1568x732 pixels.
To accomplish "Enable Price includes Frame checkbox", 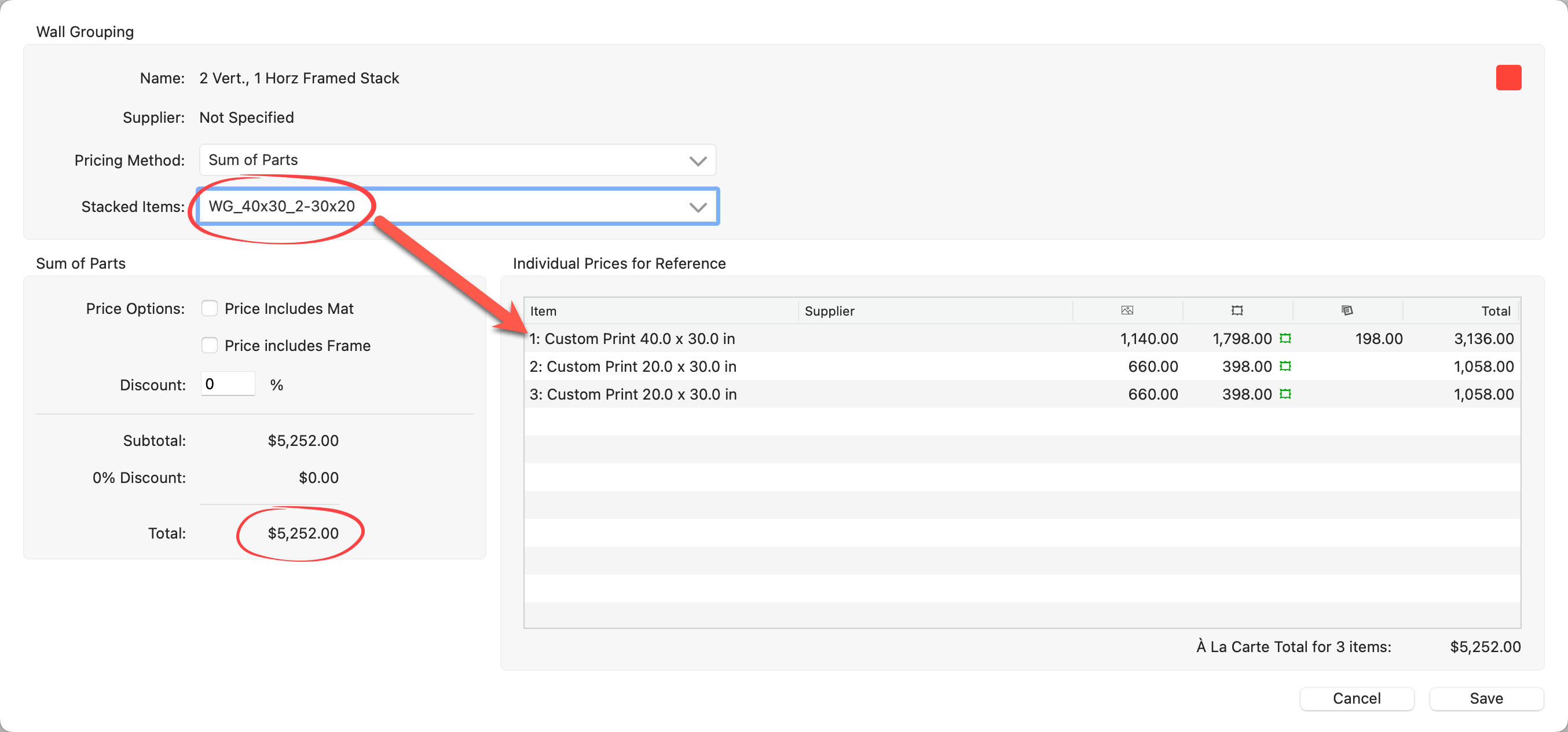I will (210, 346).
